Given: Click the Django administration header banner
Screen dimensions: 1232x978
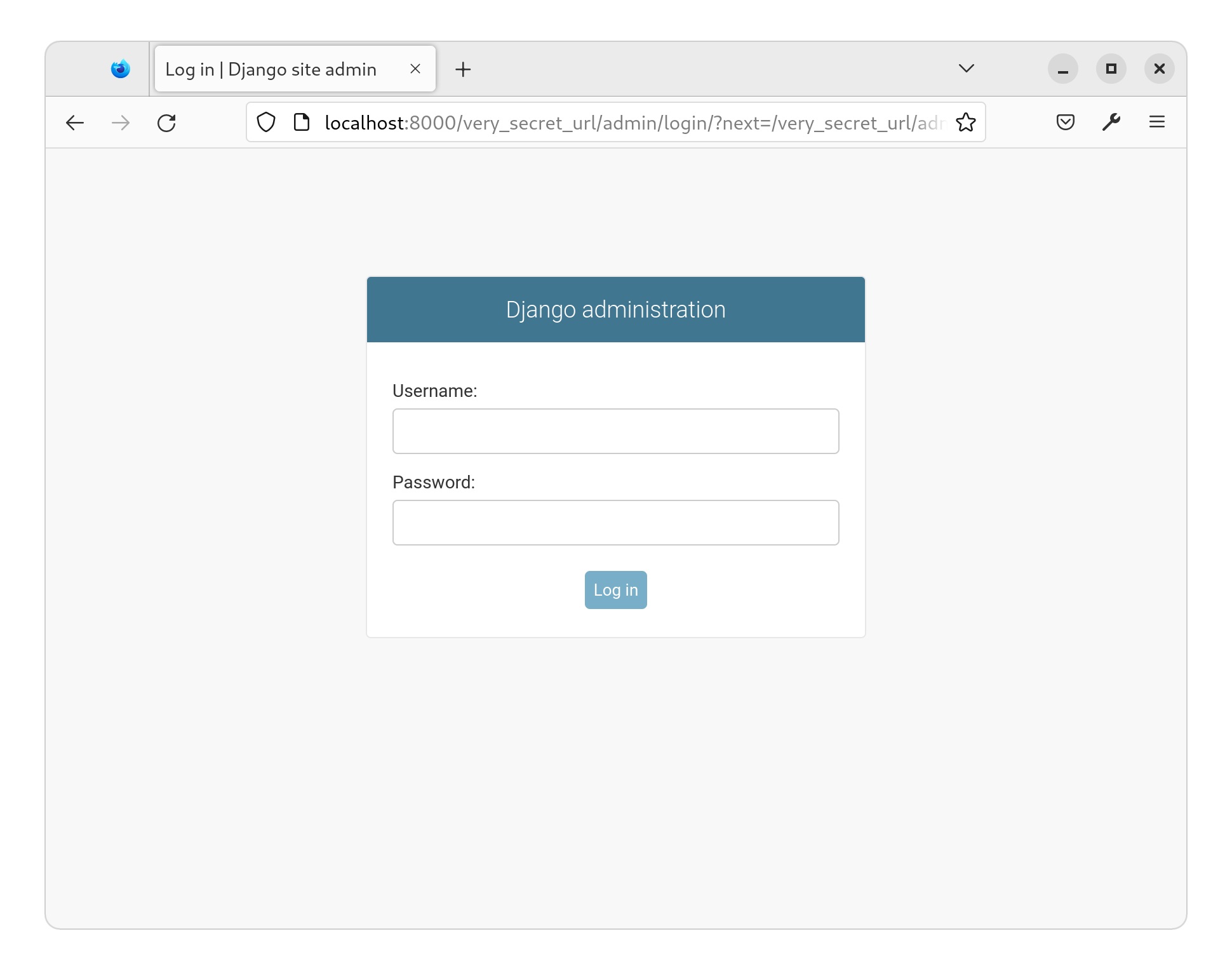Looking at the screenshot, I should pos(615,309).
